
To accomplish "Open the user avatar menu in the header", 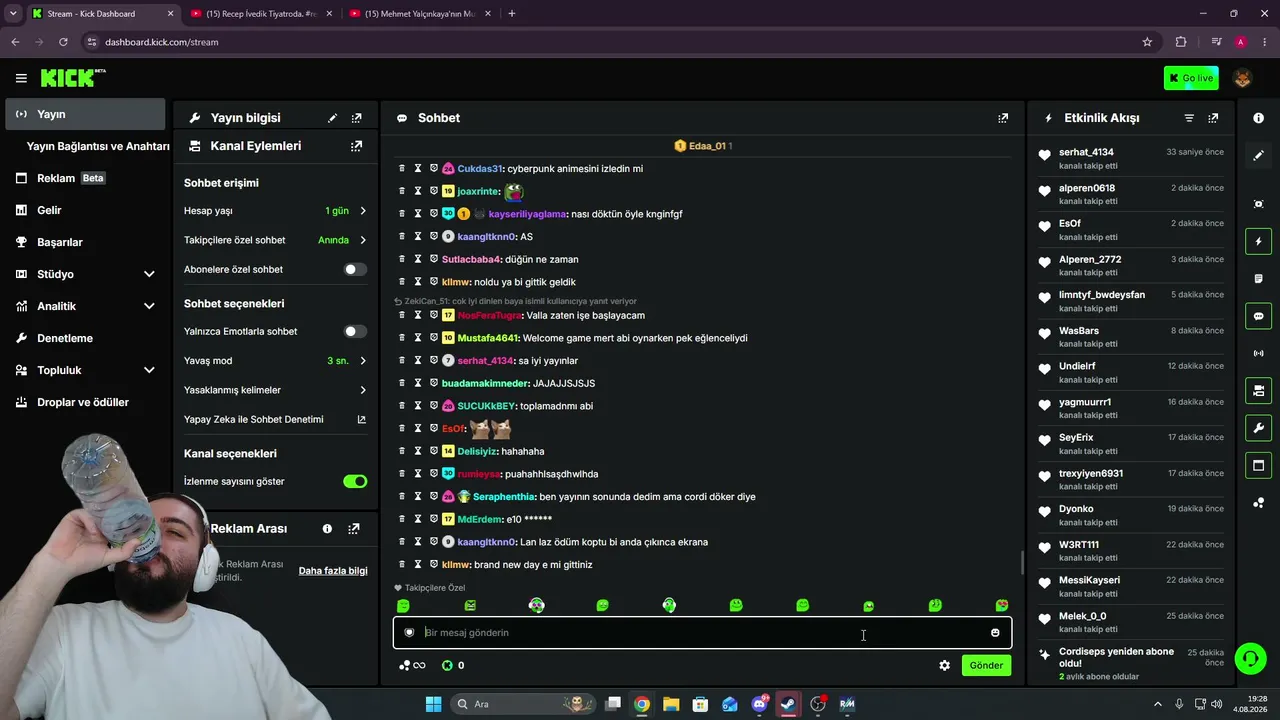I will tap(1243, 78).
